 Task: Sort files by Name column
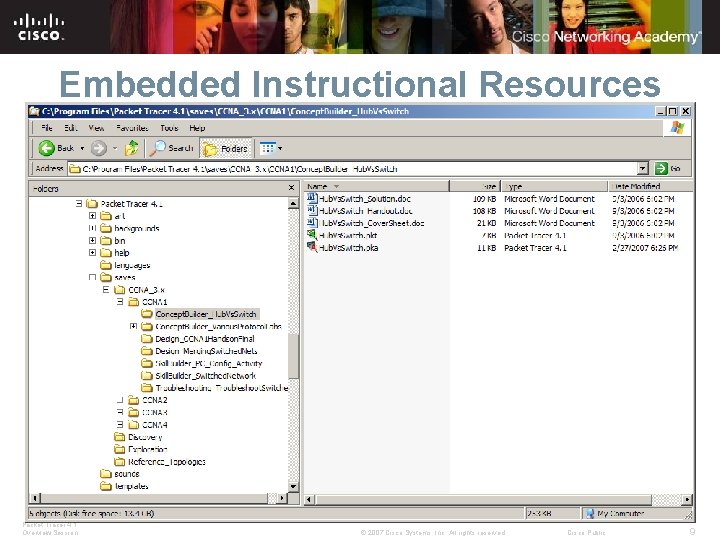(x=376, y=186)
